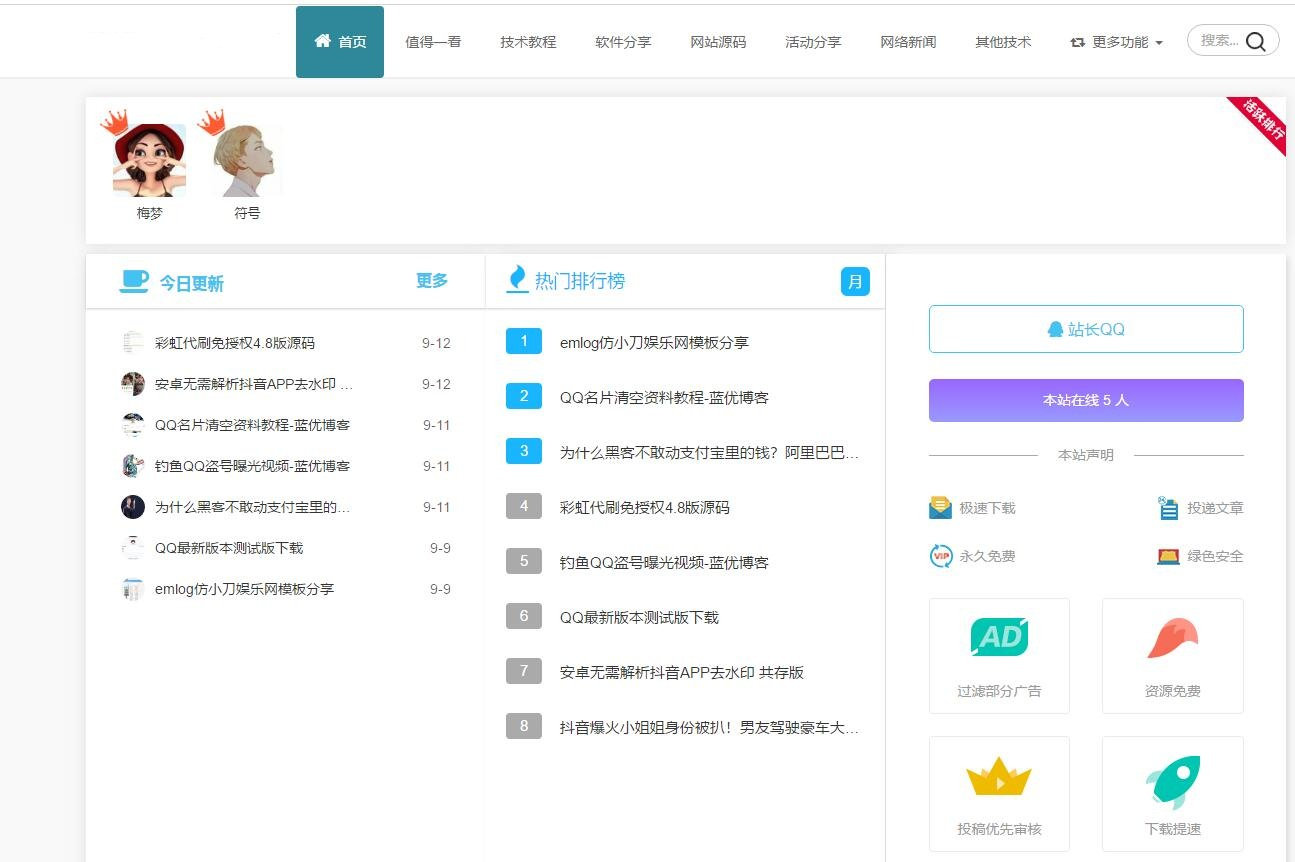Expand the 更多功能 dropdown menu

tap(1117, 42)
